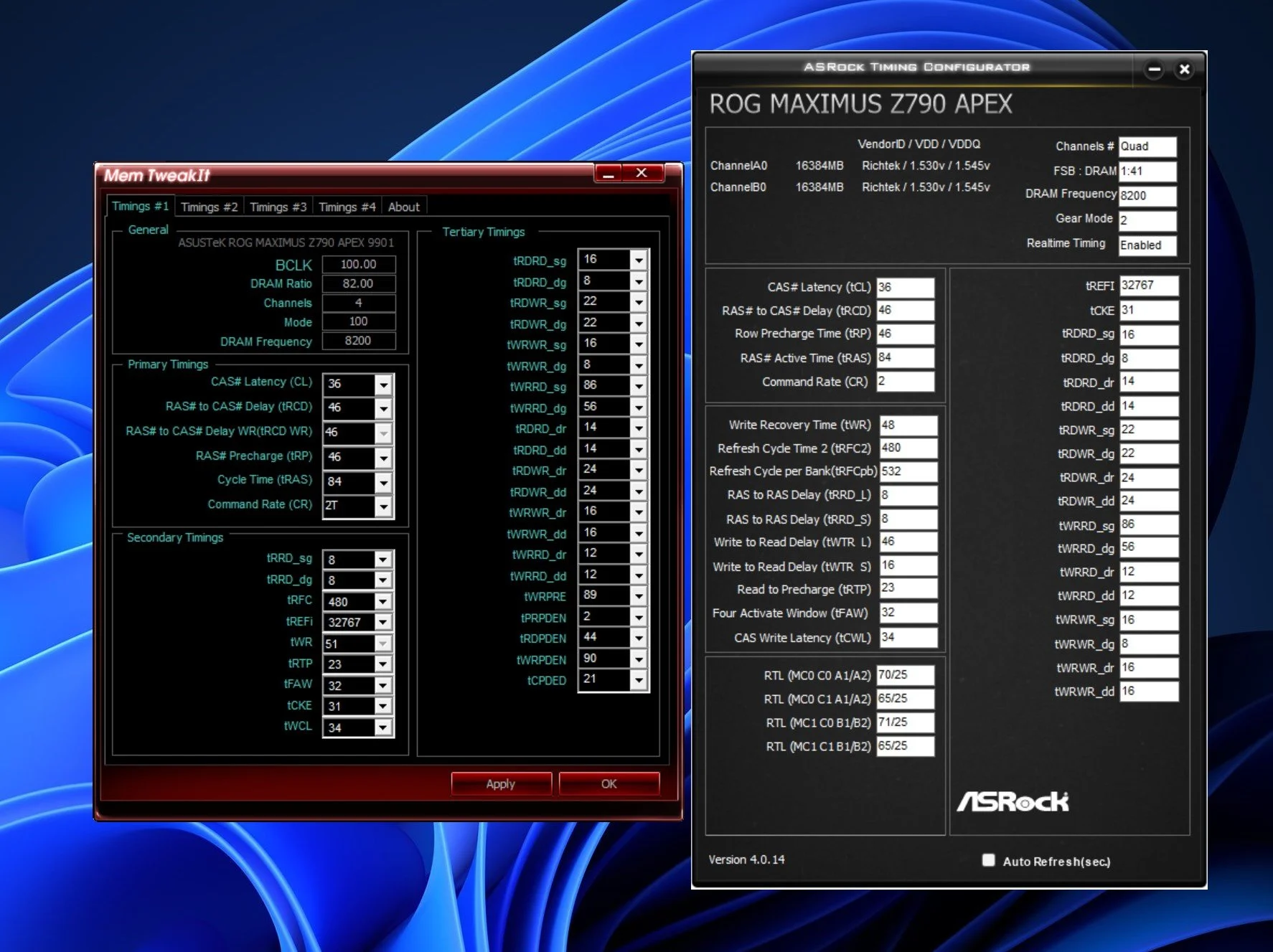Viewport: 1273px width, 952px height.
Task: Open the tWRPRE dropdown arrow
Action: coord(639,596)
